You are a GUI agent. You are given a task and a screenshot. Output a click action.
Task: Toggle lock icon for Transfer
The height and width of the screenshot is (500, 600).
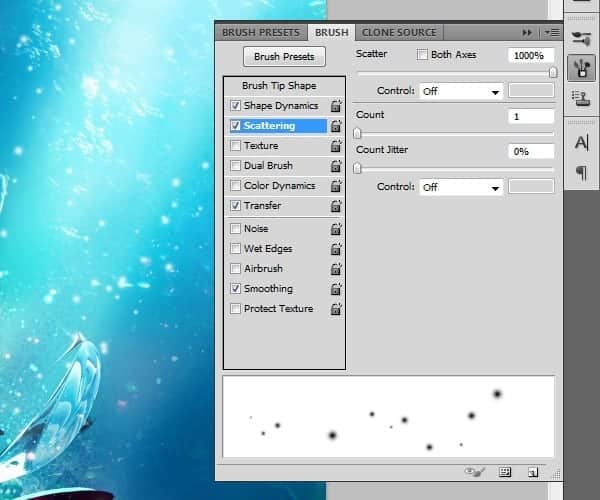(x=336, y=206)
